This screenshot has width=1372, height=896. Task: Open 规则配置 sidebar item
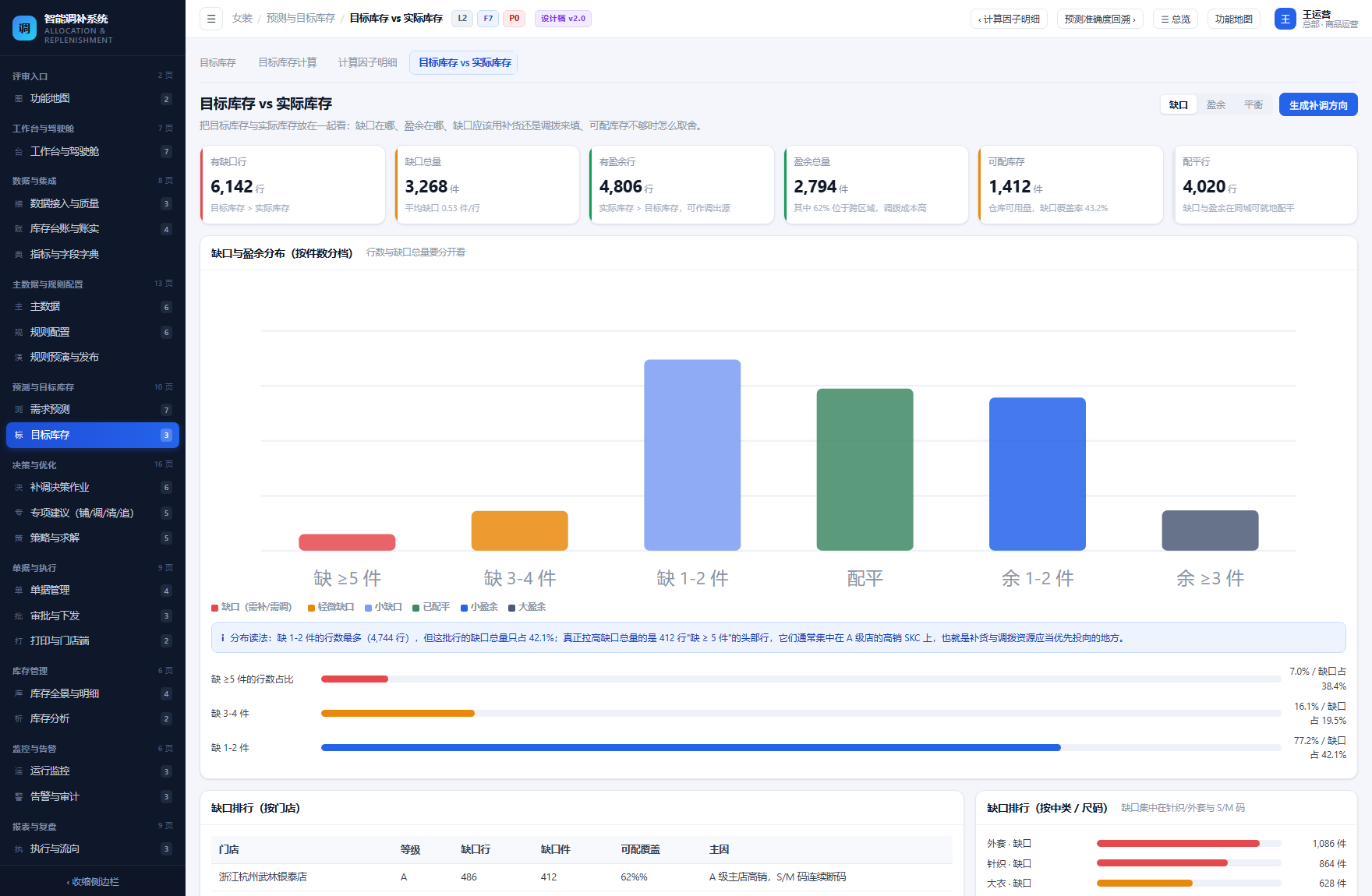pyautogui.click(x=93, y=332)
